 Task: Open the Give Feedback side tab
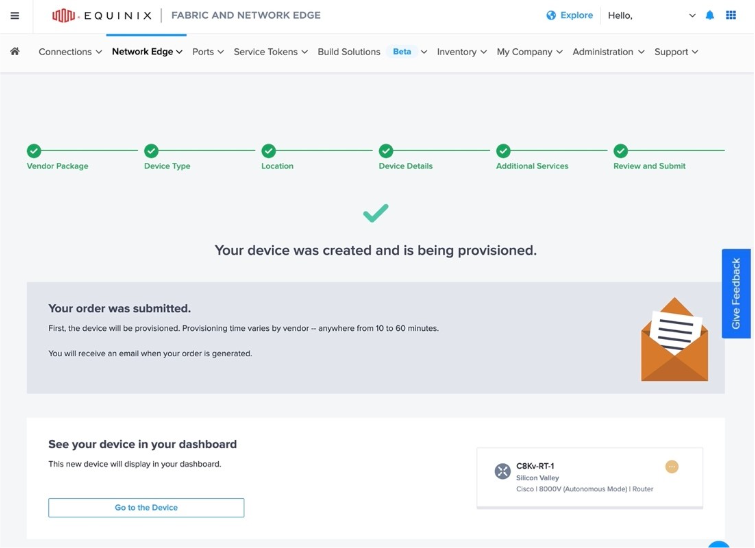tap(736, 293)
